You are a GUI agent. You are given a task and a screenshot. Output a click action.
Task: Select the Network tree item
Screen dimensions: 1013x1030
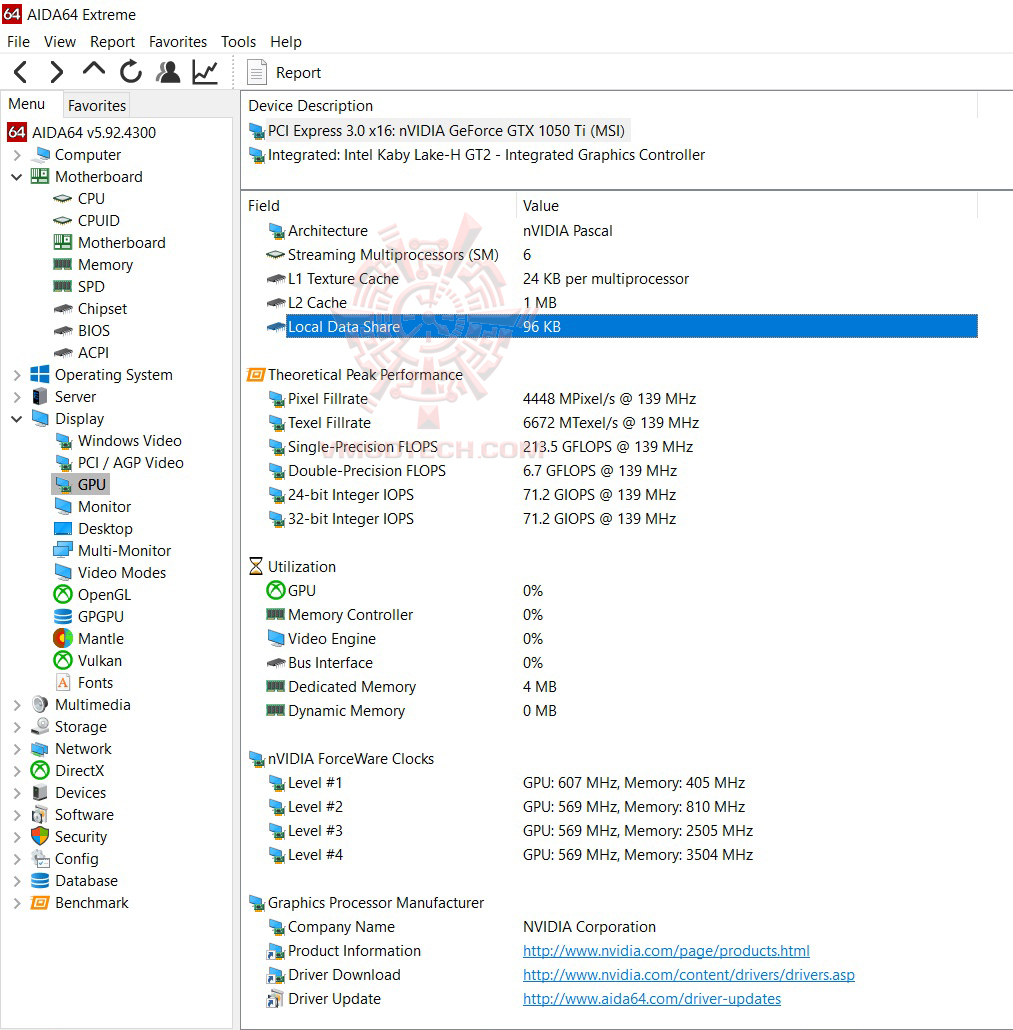pyautogui.click(x=72, y=749)
